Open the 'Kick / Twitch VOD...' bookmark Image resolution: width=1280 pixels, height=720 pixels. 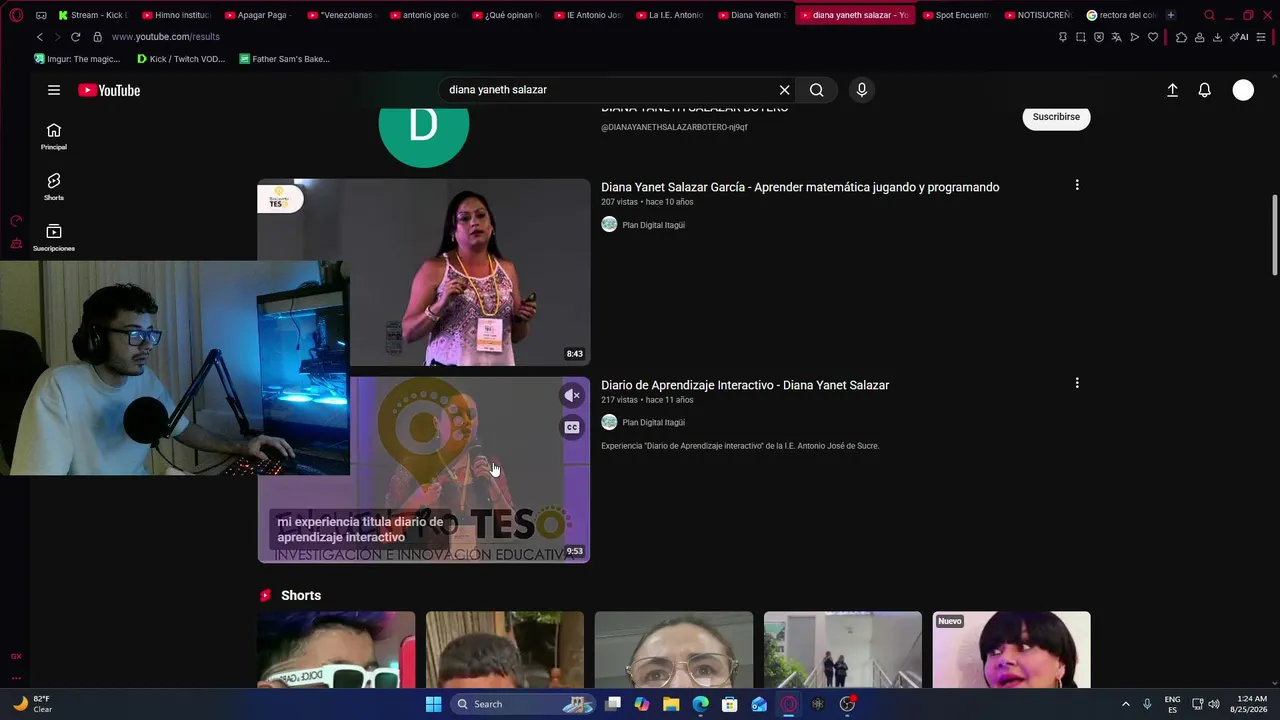pos(181,59)
